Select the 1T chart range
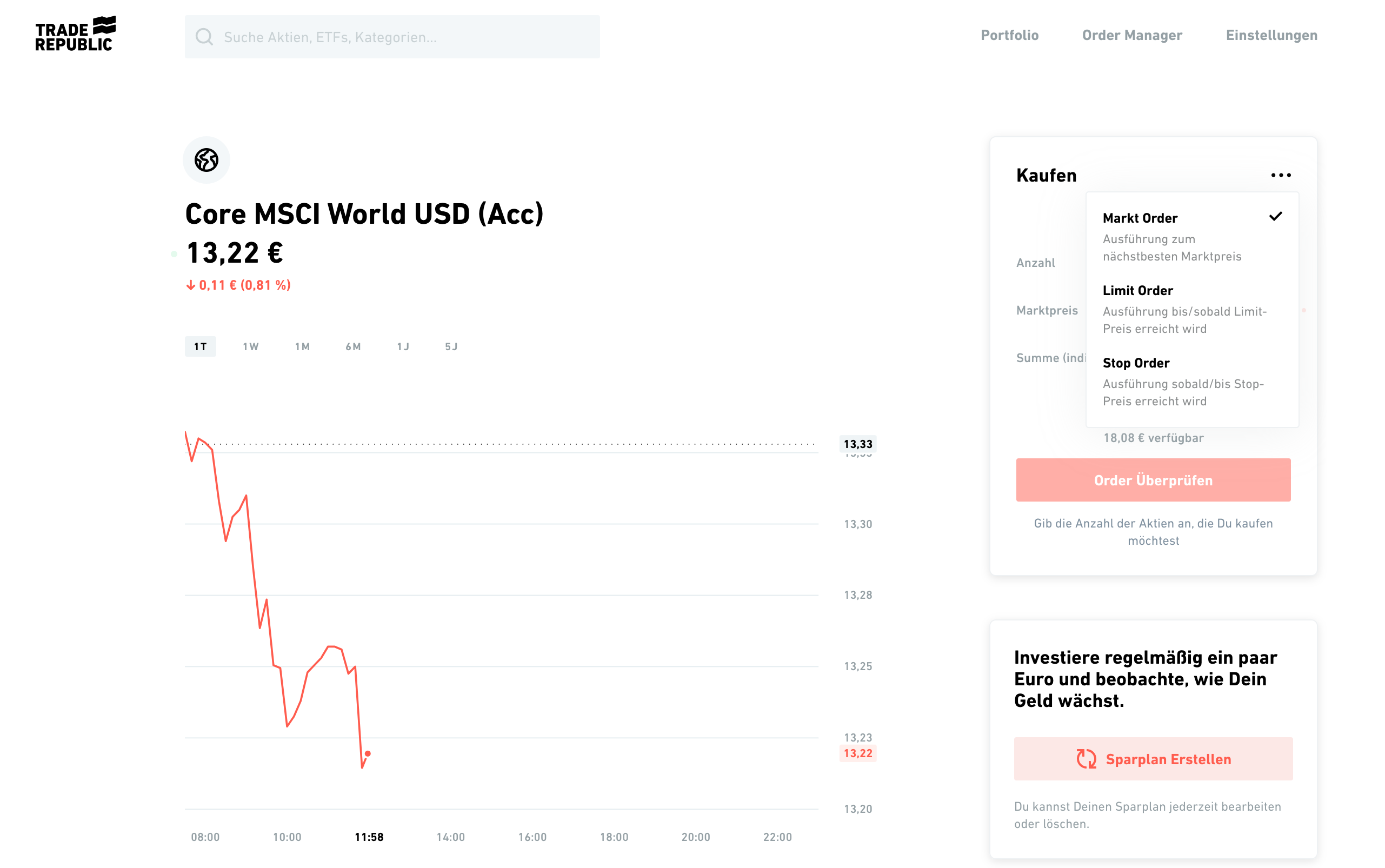 click(201, 347)
